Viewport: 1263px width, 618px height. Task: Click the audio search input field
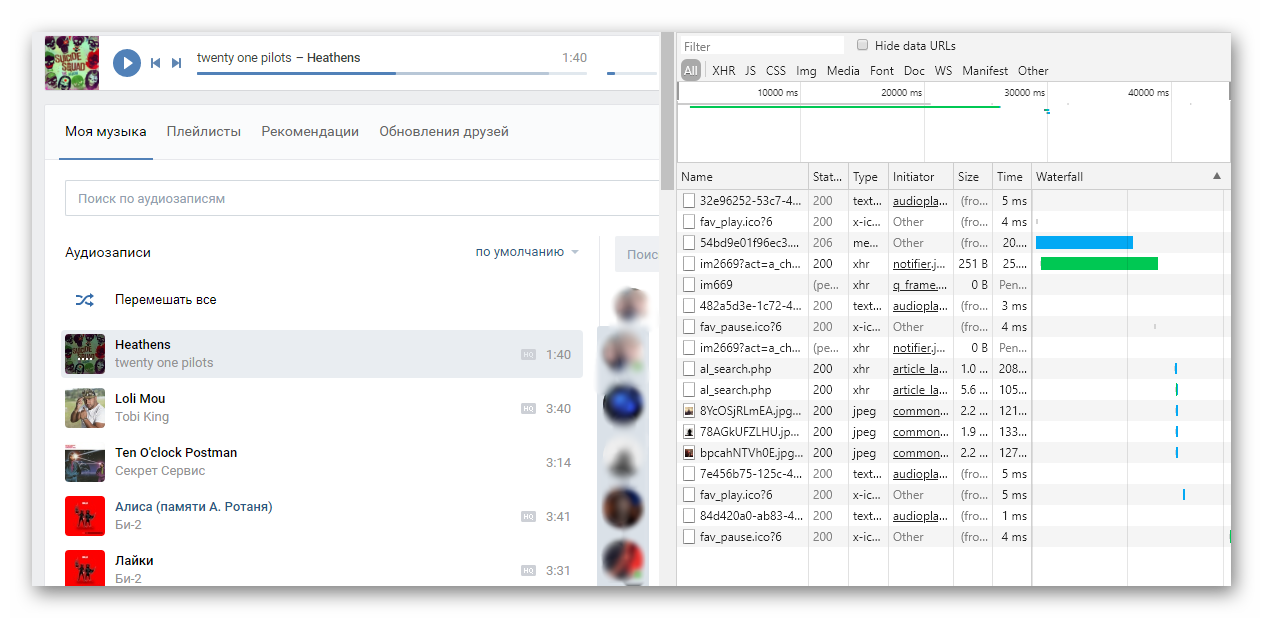tap(360, 198)
